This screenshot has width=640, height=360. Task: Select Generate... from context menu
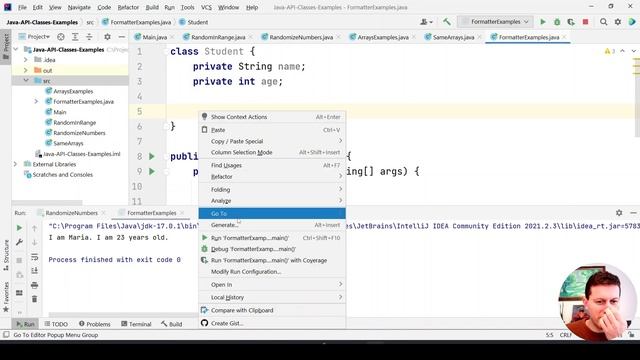272,225
